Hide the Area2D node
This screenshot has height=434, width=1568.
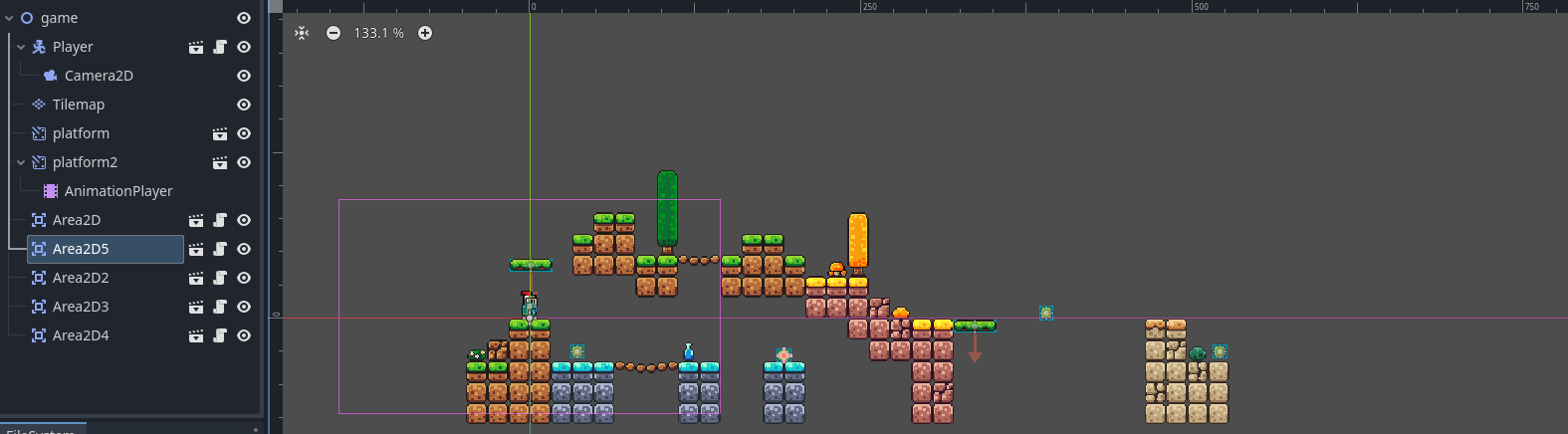(x=244, y=220)
